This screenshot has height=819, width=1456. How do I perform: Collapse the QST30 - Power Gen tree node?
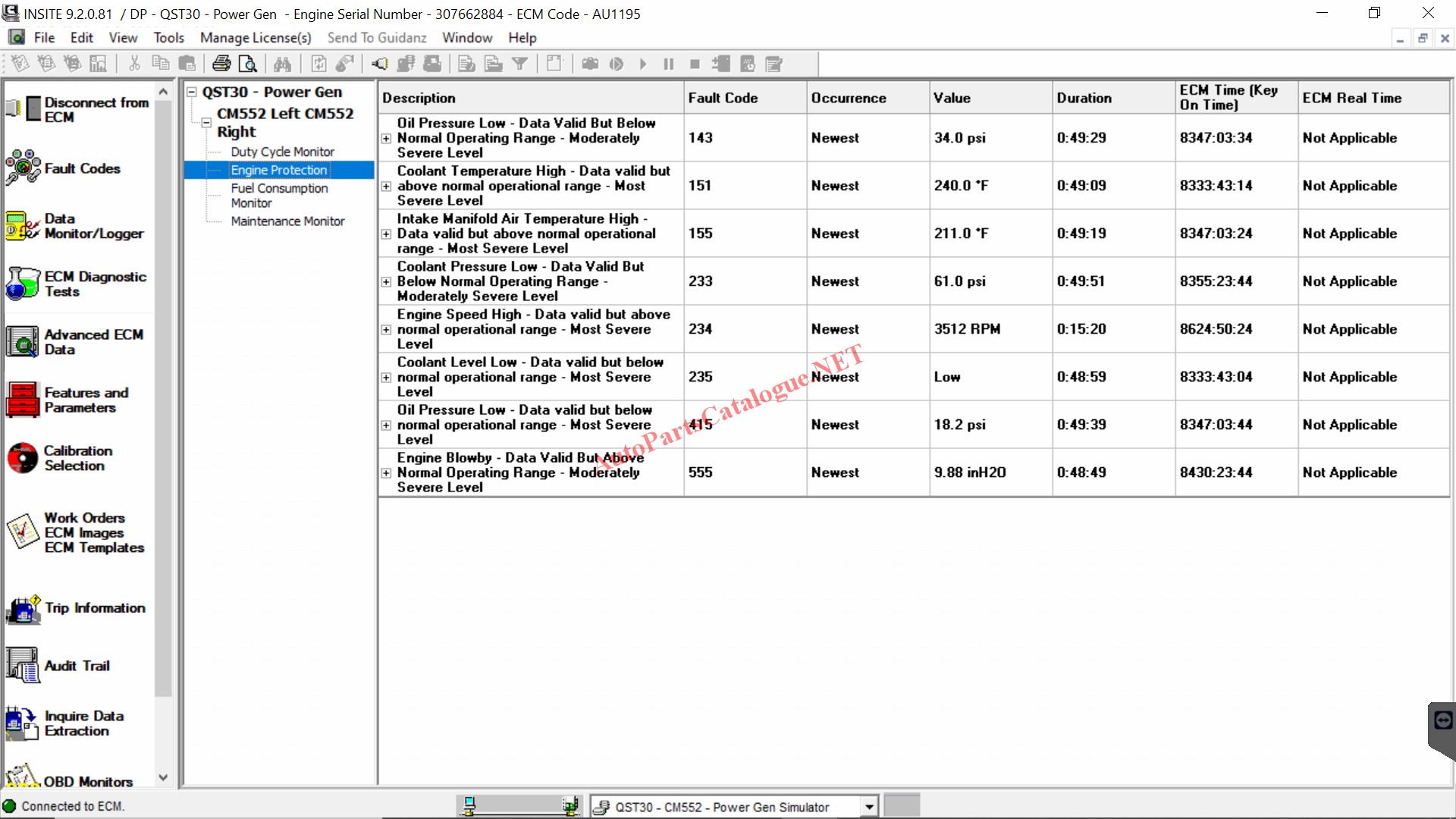click(192, 92)
